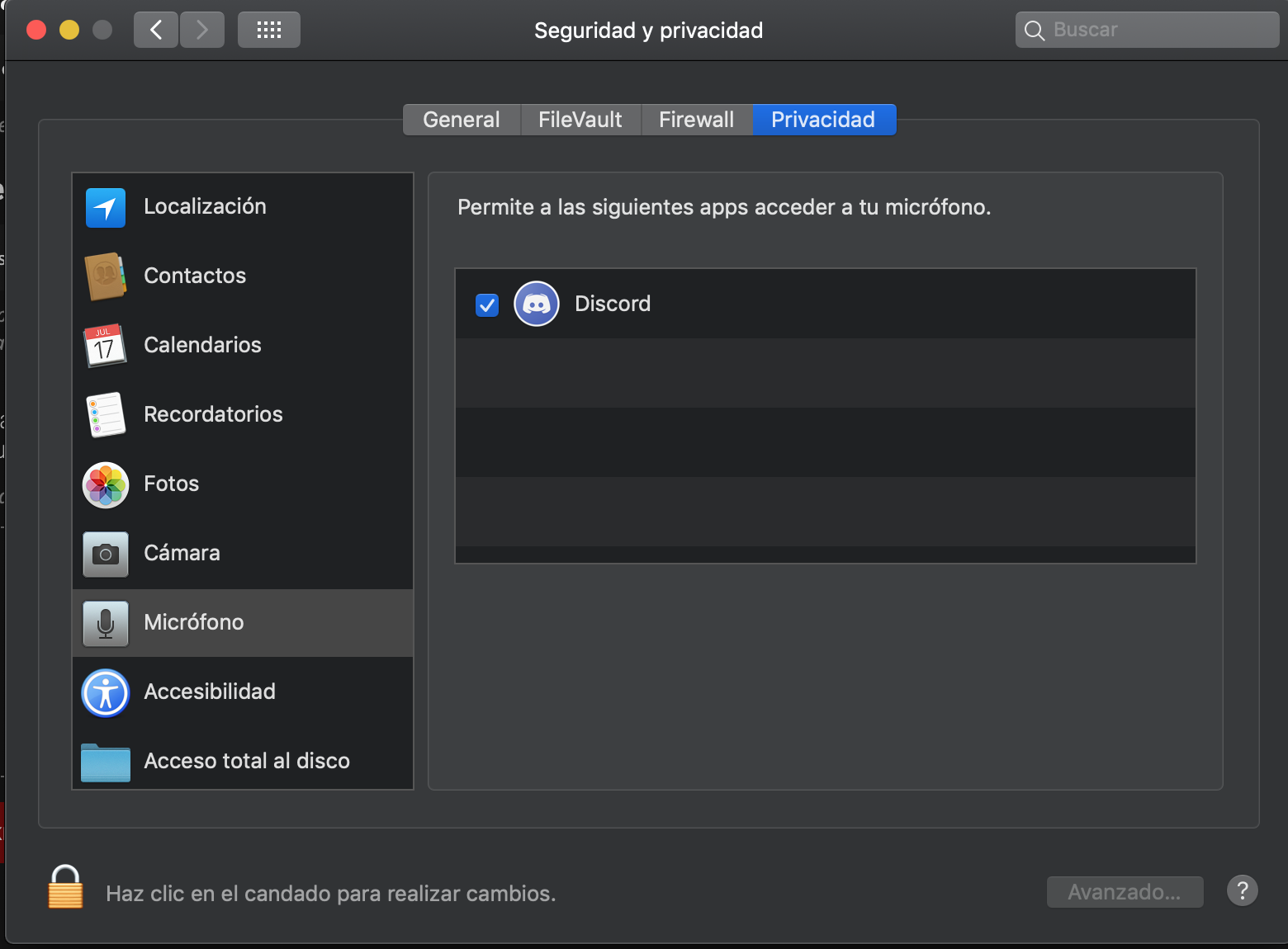Click the Accesibilidad icon

pos(106,692)
